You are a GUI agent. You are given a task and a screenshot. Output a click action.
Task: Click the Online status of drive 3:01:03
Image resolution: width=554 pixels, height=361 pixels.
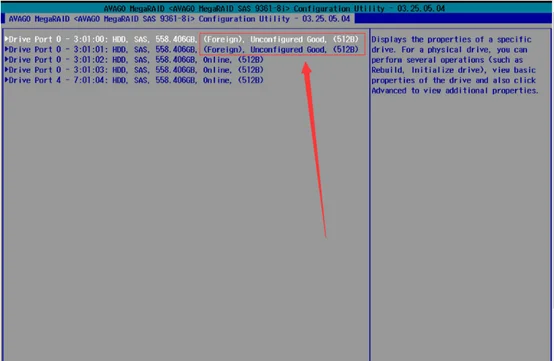tap(217, 70)
